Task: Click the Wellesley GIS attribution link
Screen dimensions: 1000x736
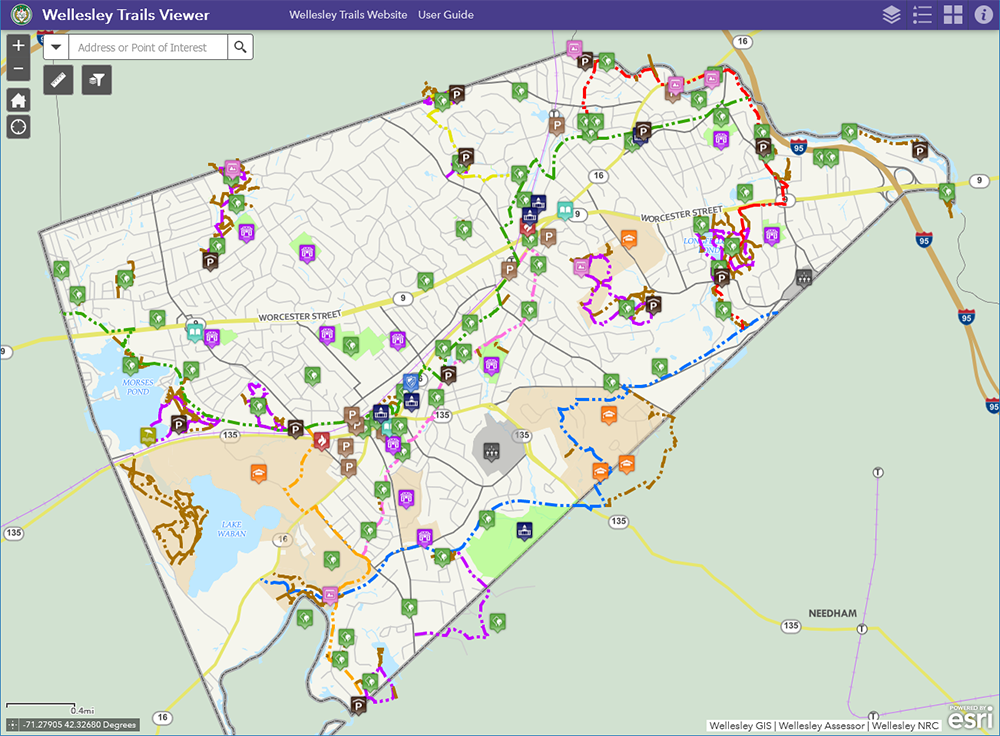Action: point(739,725)
